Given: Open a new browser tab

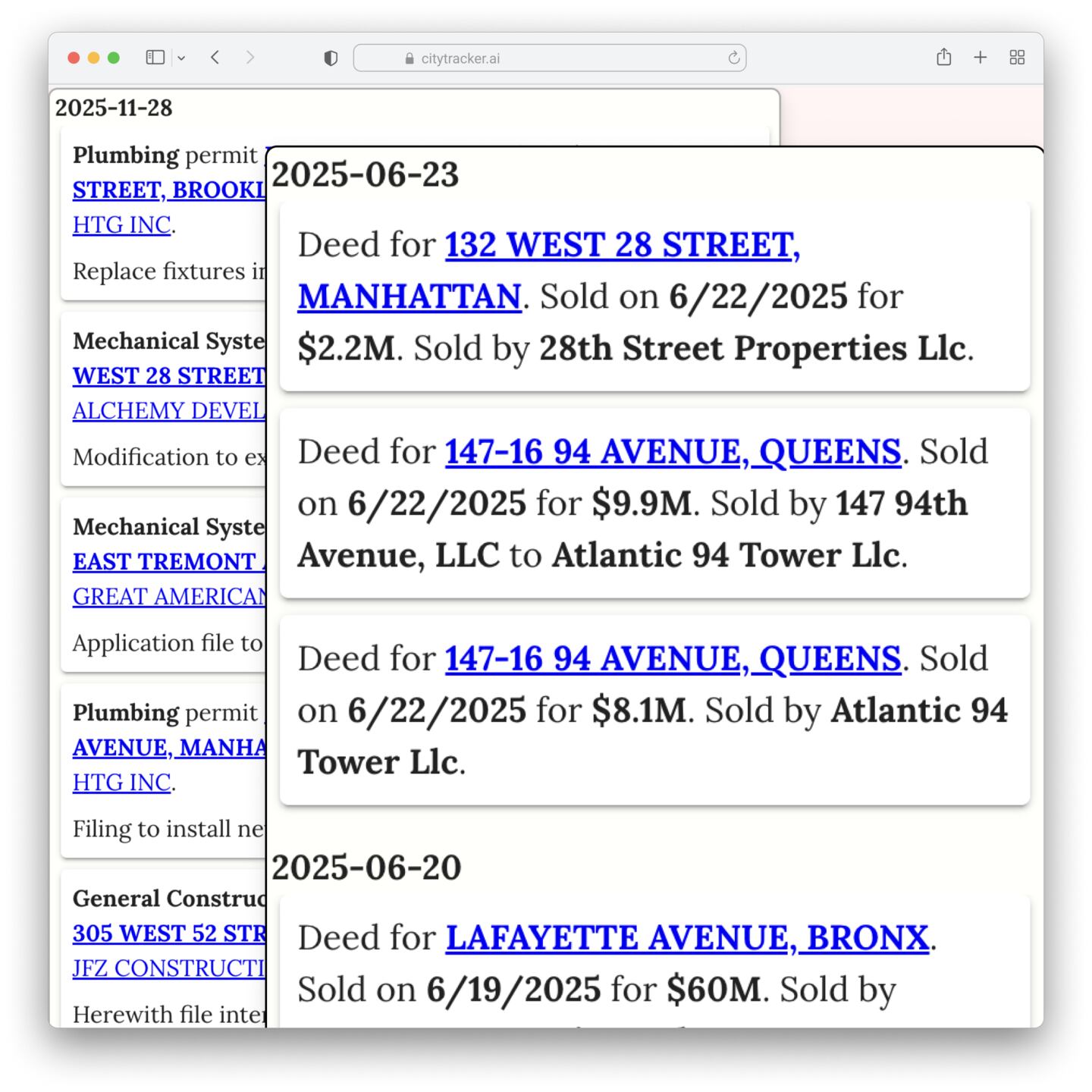Looking at the screenshot, I should 980,57.
